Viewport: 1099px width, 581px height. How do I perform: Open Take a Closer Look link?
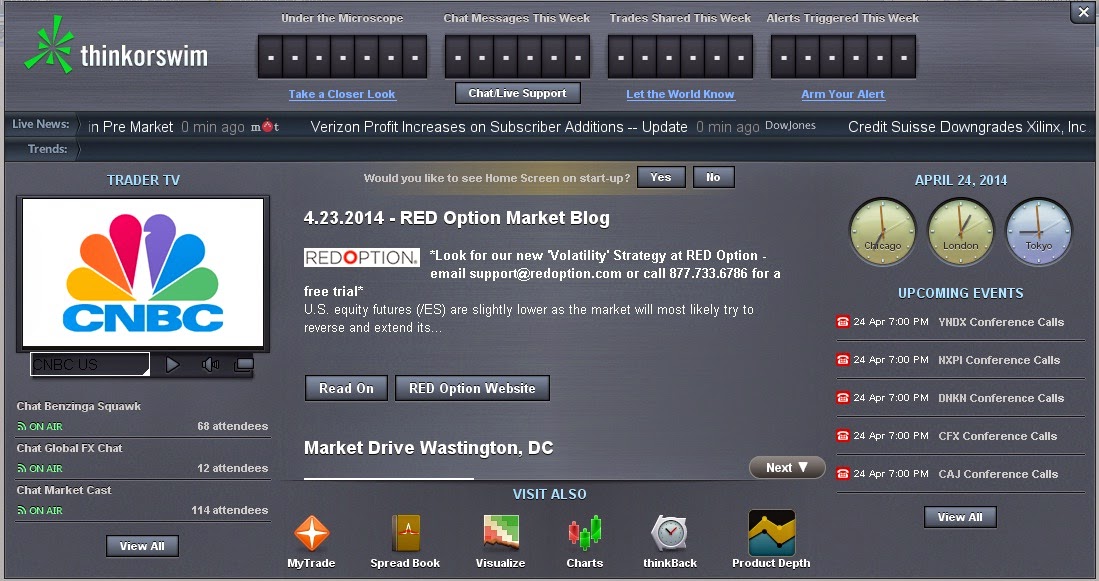click(342, 94)
